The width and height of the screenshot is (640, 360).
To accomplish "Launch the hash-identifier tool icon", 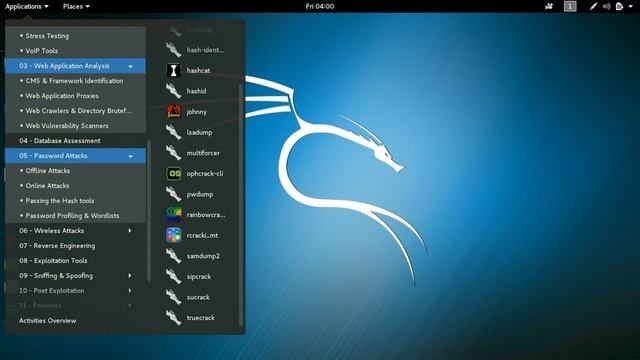I will click(x=173, y=50).
